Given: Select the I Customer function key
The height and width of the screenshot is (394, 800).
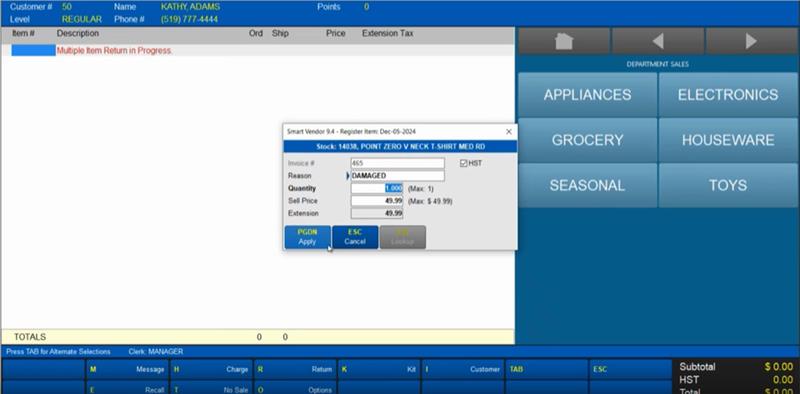Looking at the screenshot, I should (x=462, y=369).
